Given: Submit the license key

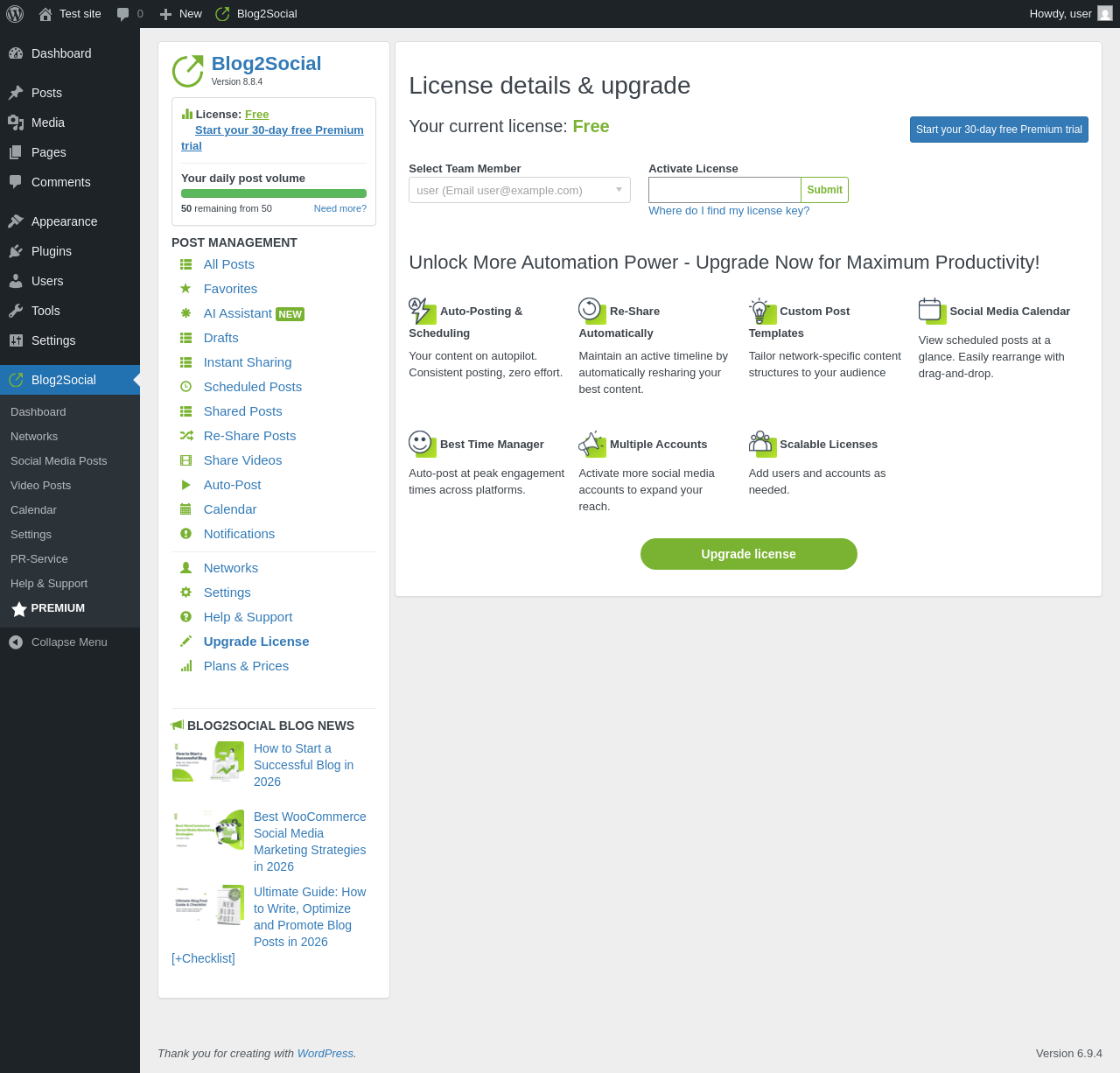Looking at the screenshot, I should pyautogui.click(x=824, y=190).
